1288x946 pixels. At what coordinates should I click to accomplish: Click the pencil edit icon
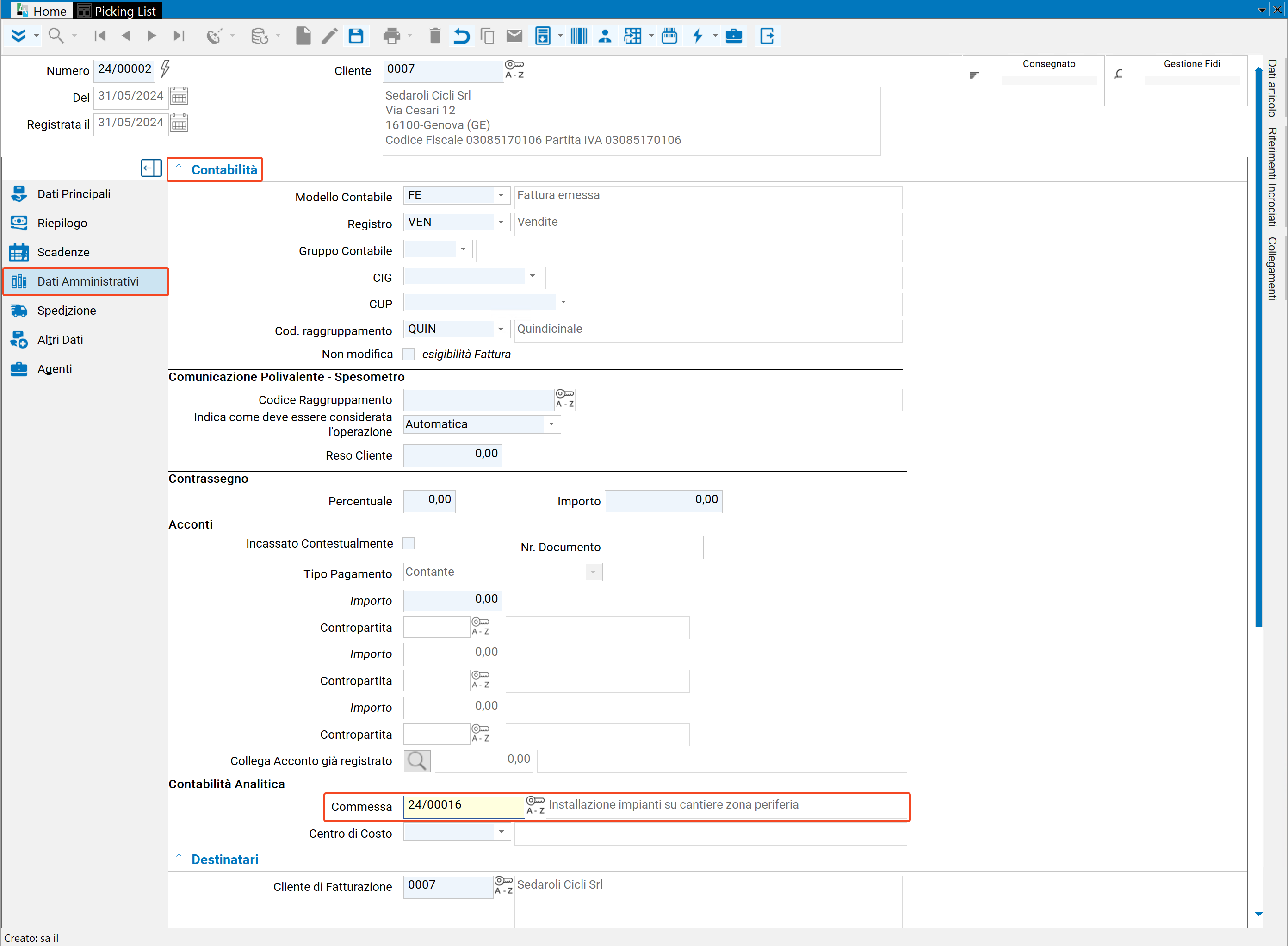330,36
